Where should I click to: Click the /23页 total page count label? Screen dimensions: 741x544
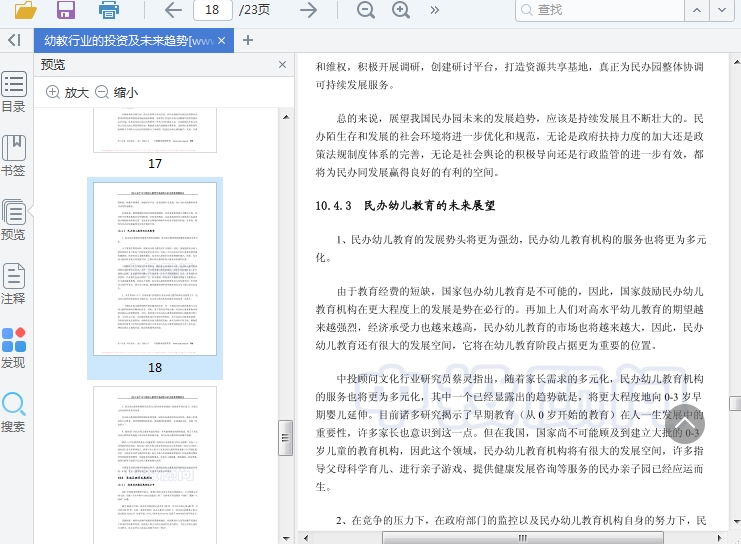pyautogui.click(x=254, y=10)
